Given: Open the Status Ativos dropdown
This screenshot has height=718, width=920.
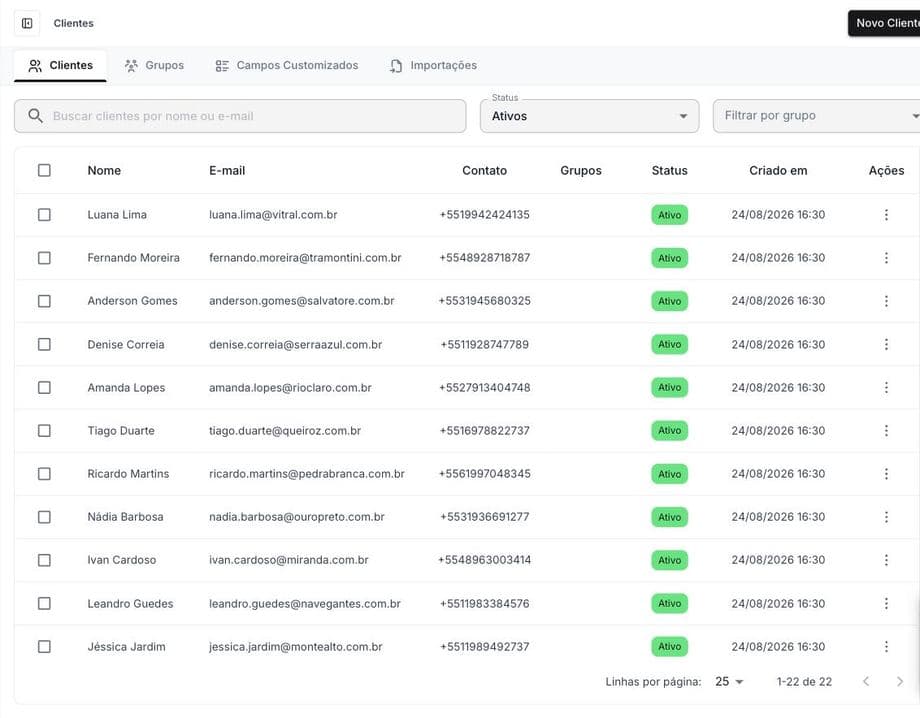Looking at the screenshot, I should point(589,116).
